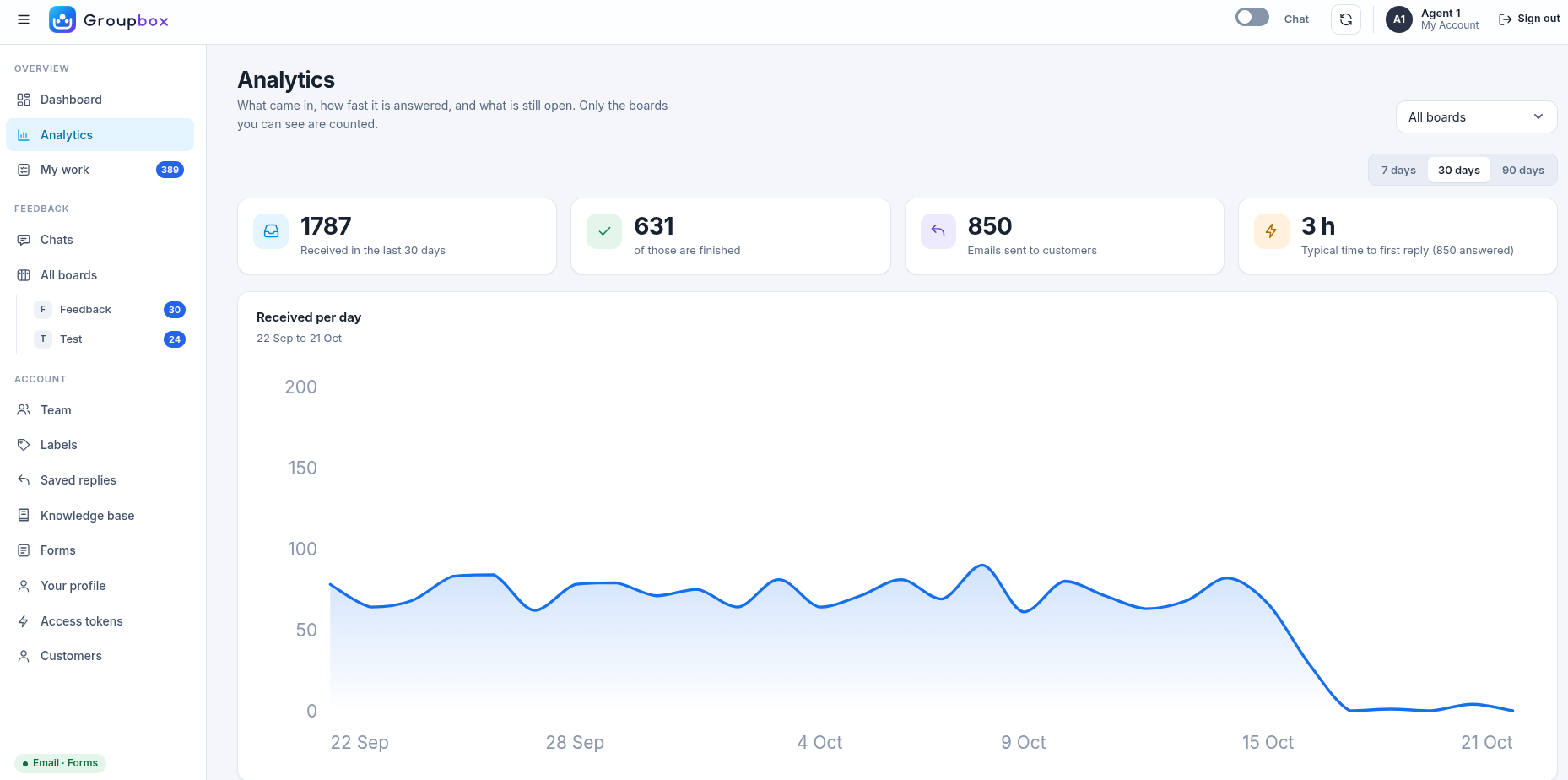Viewport: 1568px width, 780px height.
Task: Open the Feedback board
Action: [x=109, y=310]
